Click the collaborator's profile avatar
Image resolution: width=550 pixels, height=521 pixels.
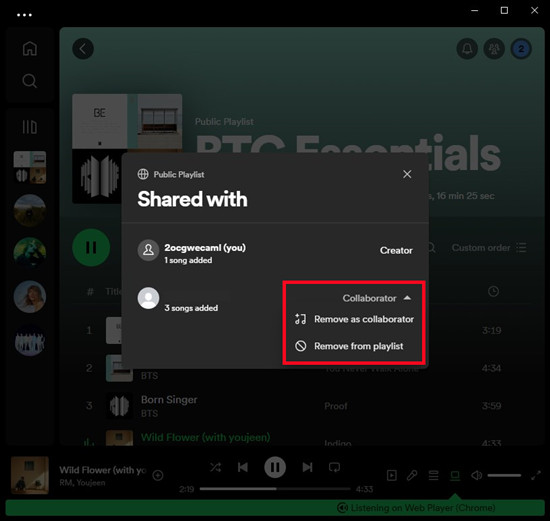148,298
